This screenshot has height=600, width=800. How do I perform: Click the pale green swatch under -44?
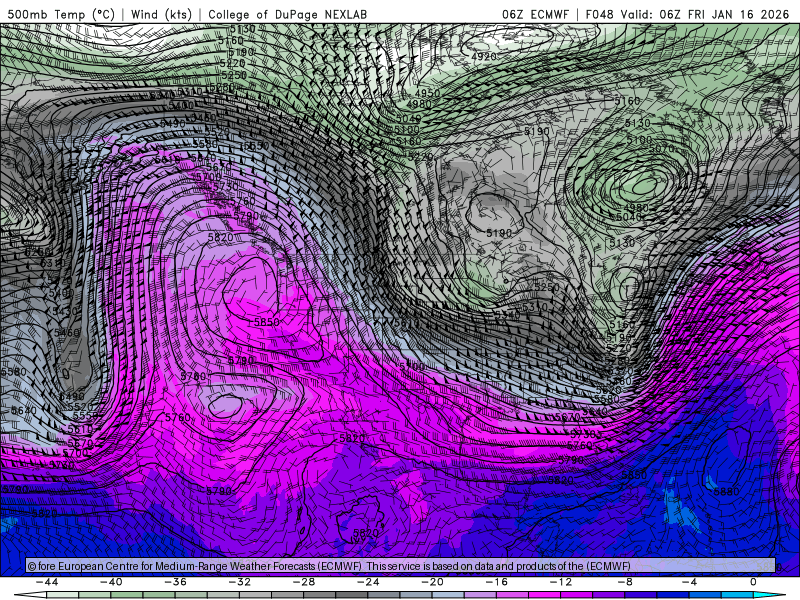pos(63,596)
